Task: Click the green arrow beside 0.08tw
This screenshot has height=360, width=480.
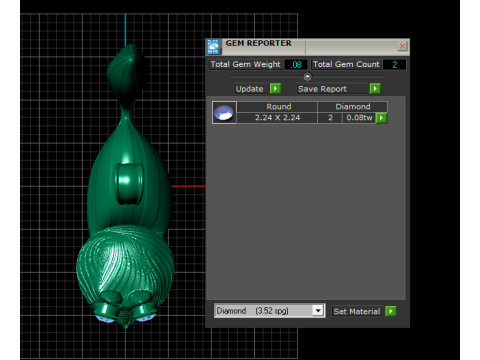Action: (x=381, y=118)
